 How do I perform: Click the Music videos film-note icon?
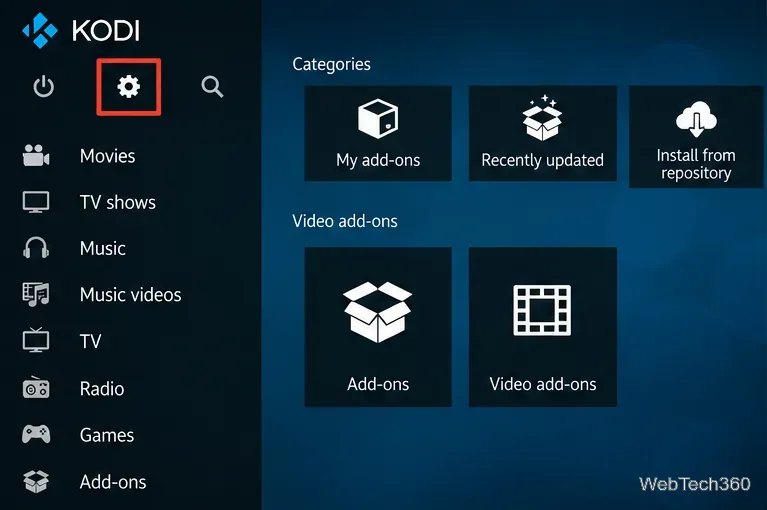pos(36,294)
